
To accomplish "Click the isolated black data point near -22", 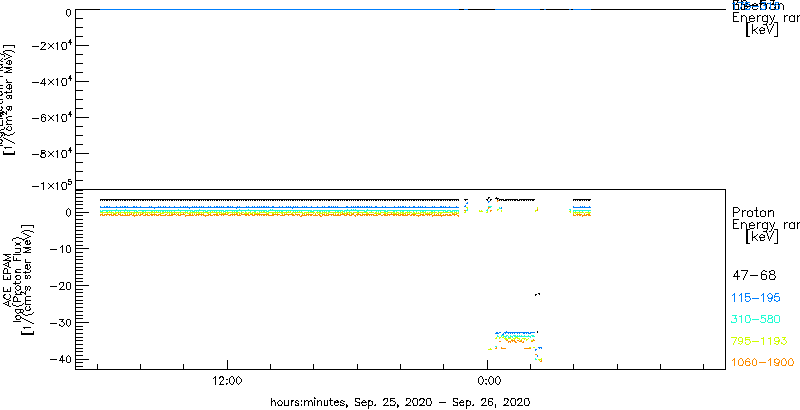I will pos(537,294).
